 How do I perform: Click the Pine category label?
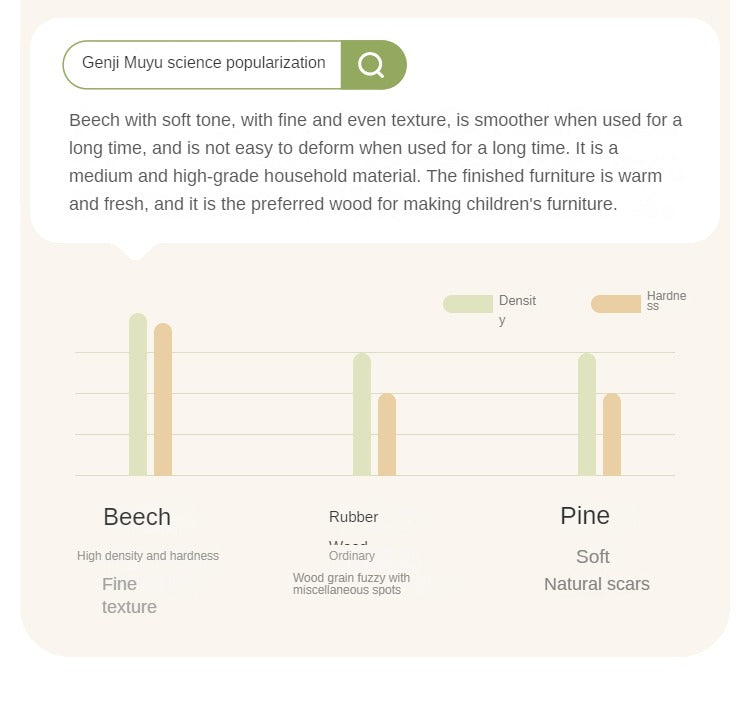585,516
